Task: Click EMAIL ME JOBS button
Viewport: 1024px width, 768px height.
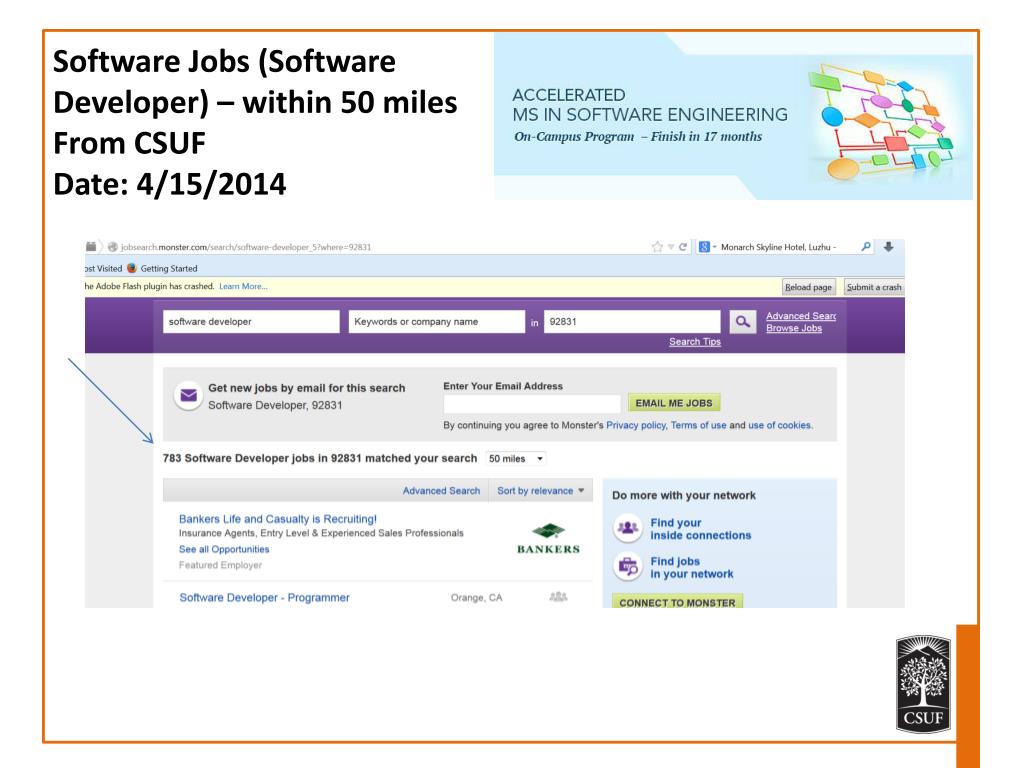Action: (674, 403)
